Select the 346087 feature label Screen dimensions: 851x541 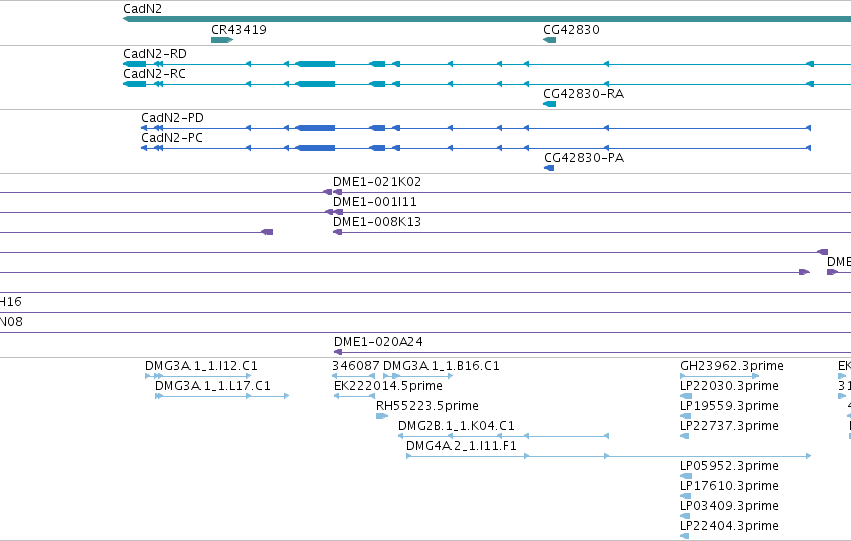355,366
